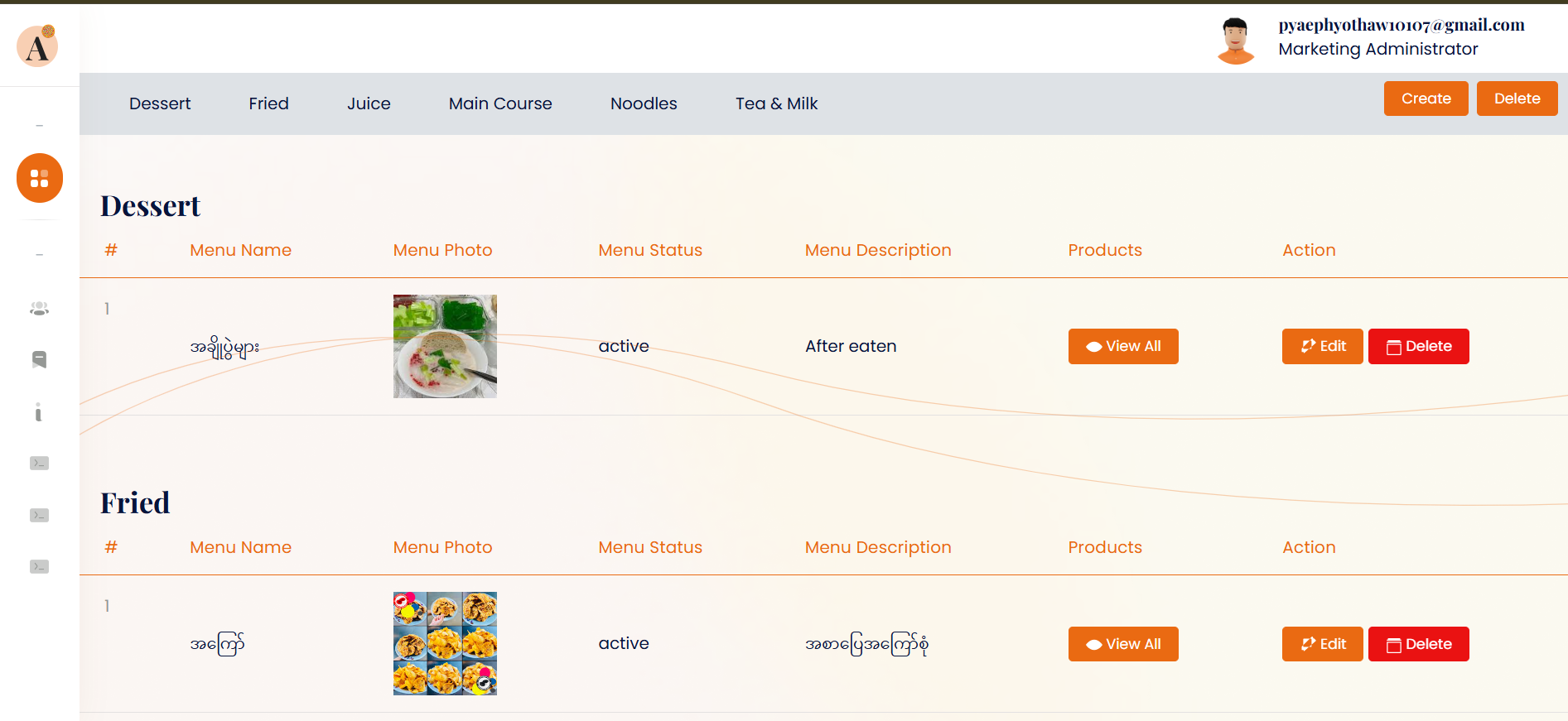This screenshot has height=721, width=1568.
Task: Delete the After eaten dessert menu
Action: point(1419,346)
